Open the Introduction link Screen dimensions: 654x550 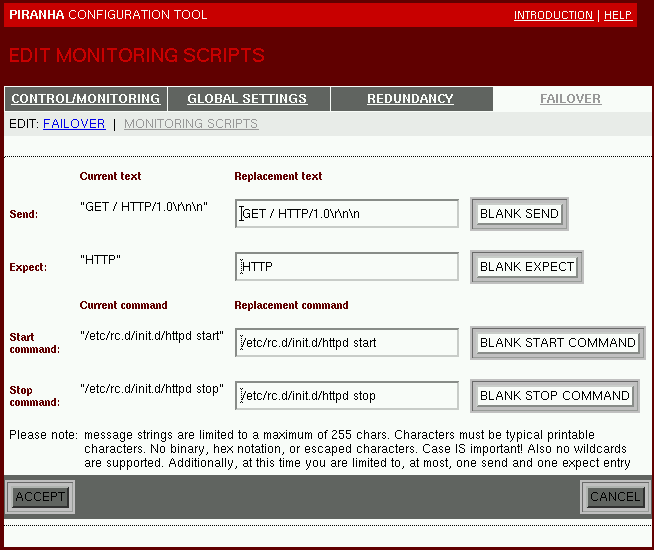(x=553, y=15)
